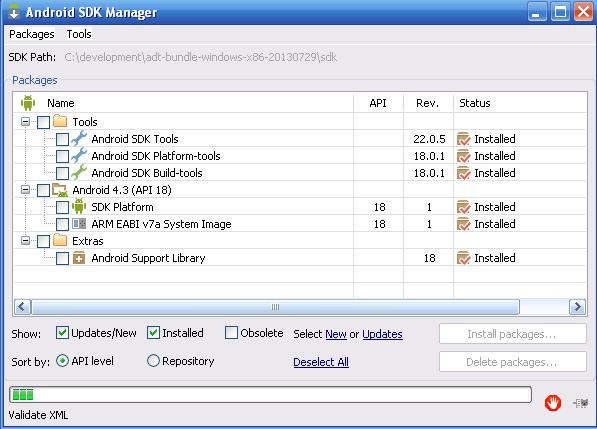Click the API column header
Viewport: 597px width, 429px height.
(x=378, y=103)
